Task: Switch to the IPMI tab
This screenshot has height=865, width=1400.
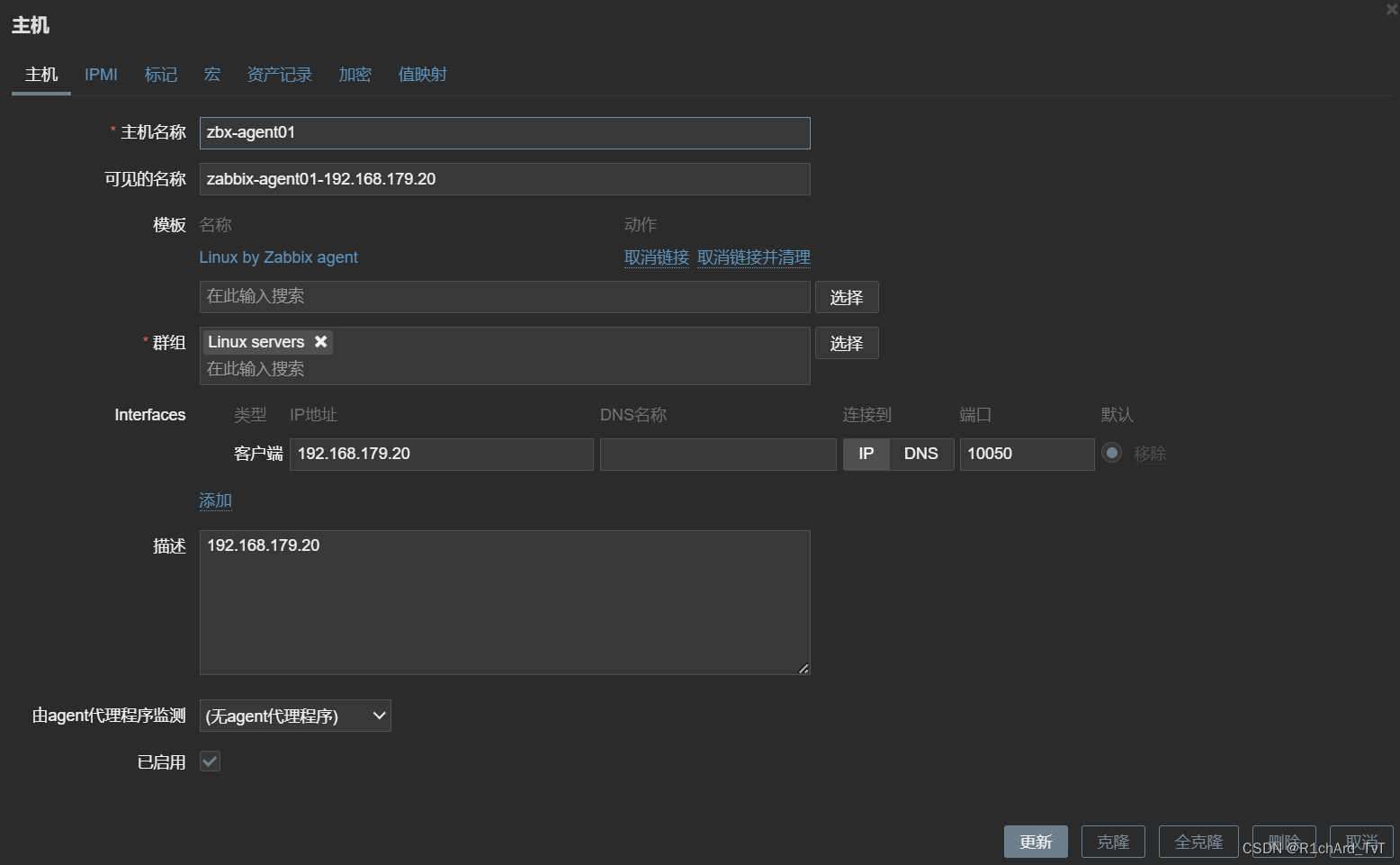Action: 101,75
